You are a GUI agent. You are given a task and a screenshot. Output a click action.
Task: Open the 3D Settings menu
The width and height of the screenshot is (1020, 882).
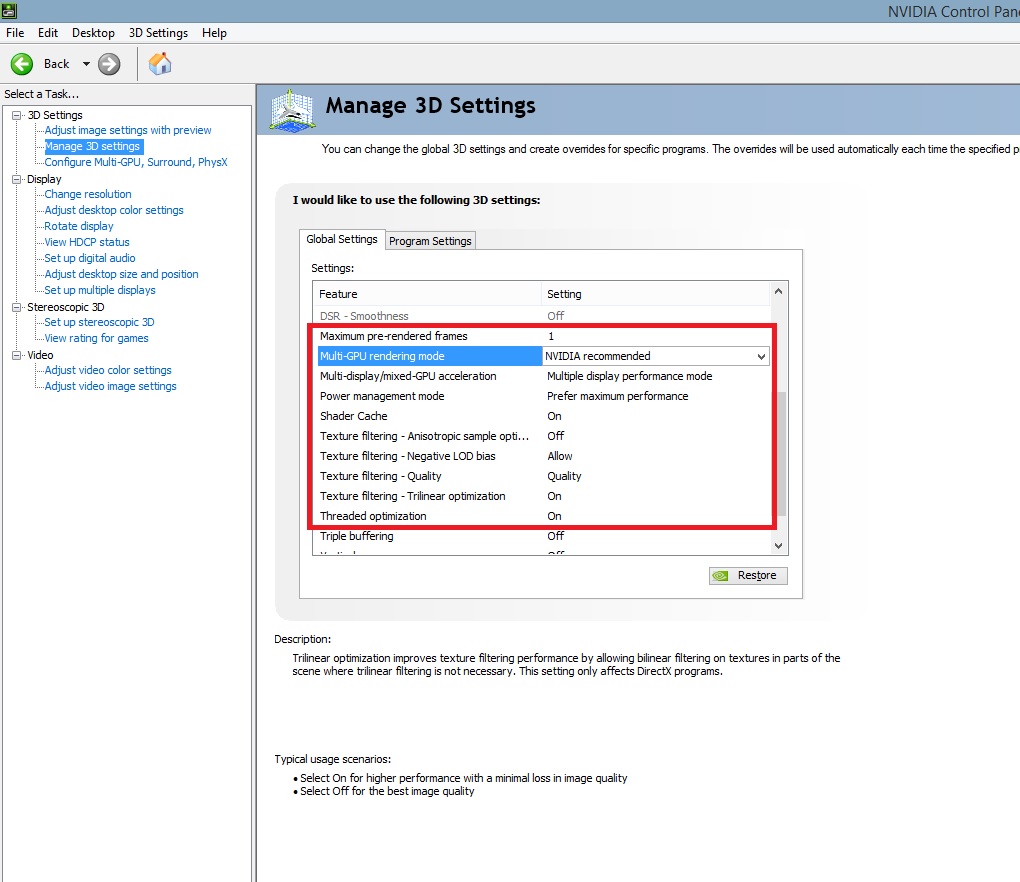tap(158, 33)
